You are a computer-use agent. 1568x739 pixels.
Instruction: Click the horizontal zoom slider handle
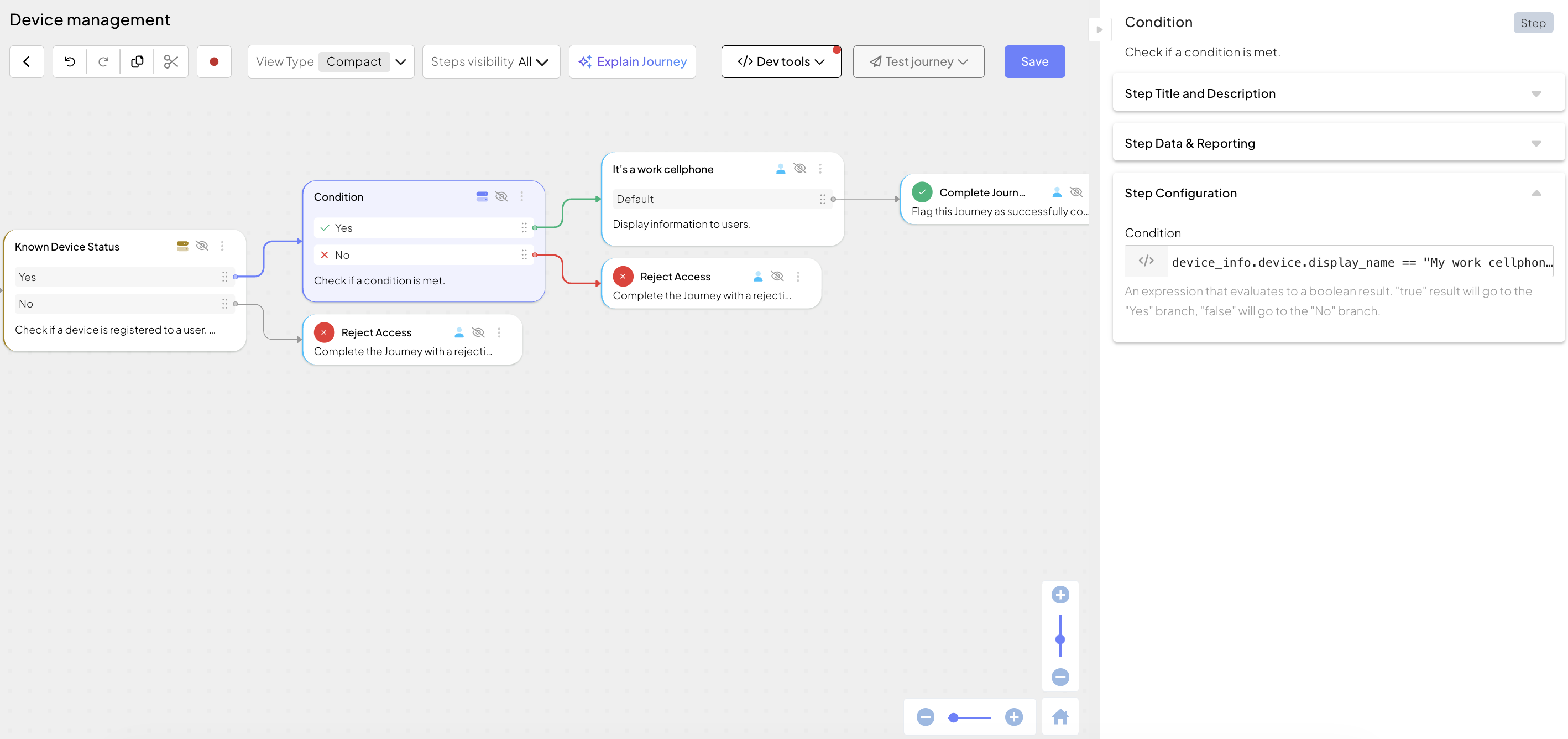pos(954,717)
